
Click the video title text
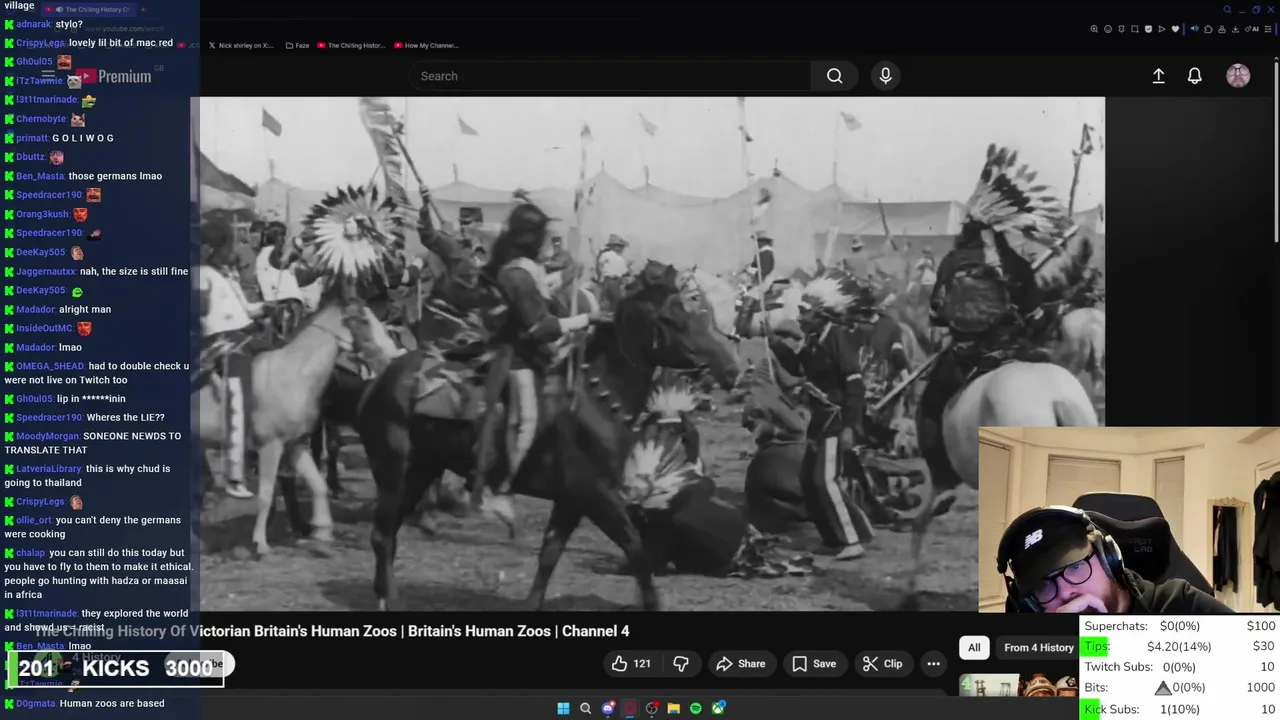(x=332, y=631)
